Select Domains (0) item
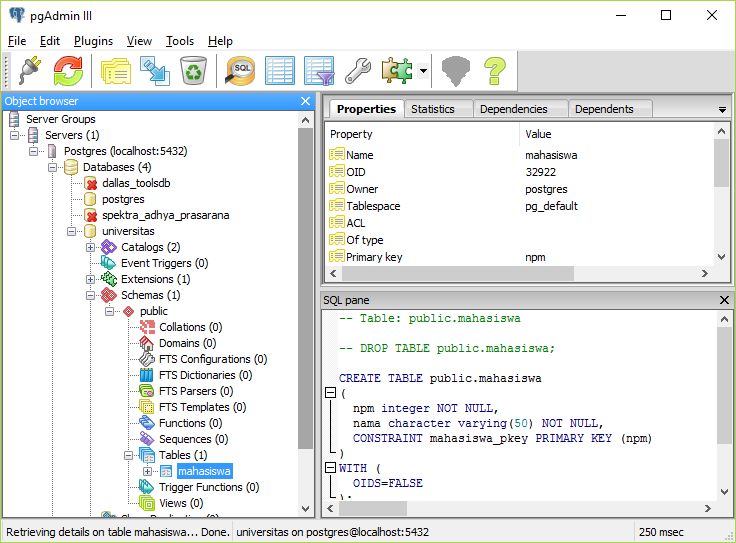The image size is (736, 543). coord(187,343)
